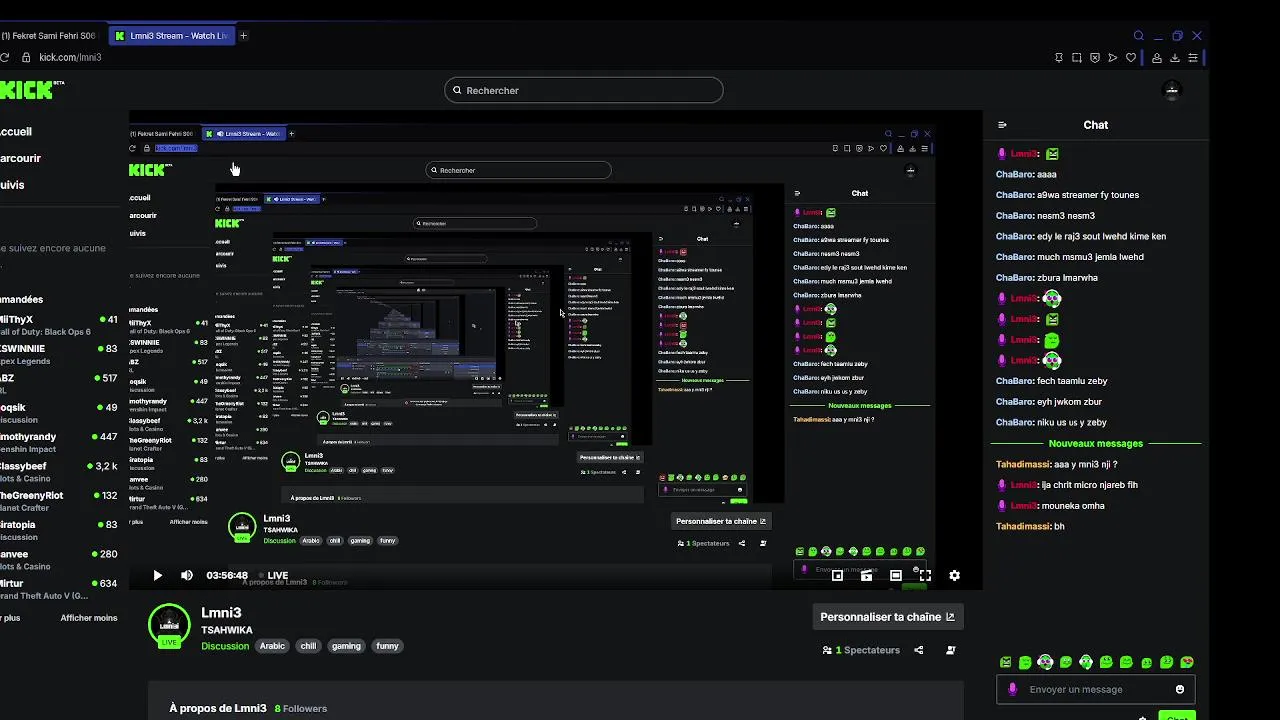Screen dimensions: 1280x720
Task: Click the pin icon in address bar
Action: tap(1059, 58)
